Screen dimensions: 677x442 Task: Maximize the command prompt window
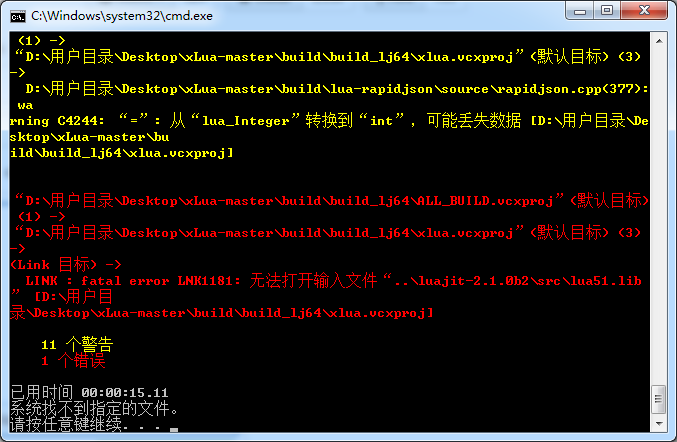(607, 11)
